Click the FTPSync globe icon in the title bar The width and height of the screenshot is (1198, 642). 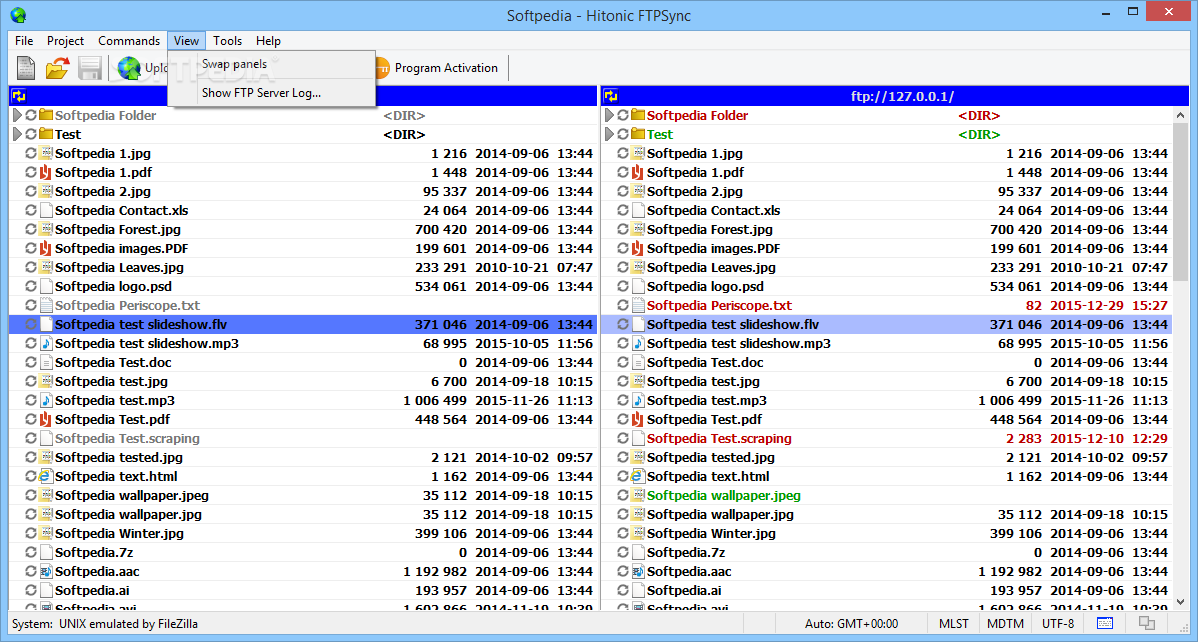tap(18, 15)
